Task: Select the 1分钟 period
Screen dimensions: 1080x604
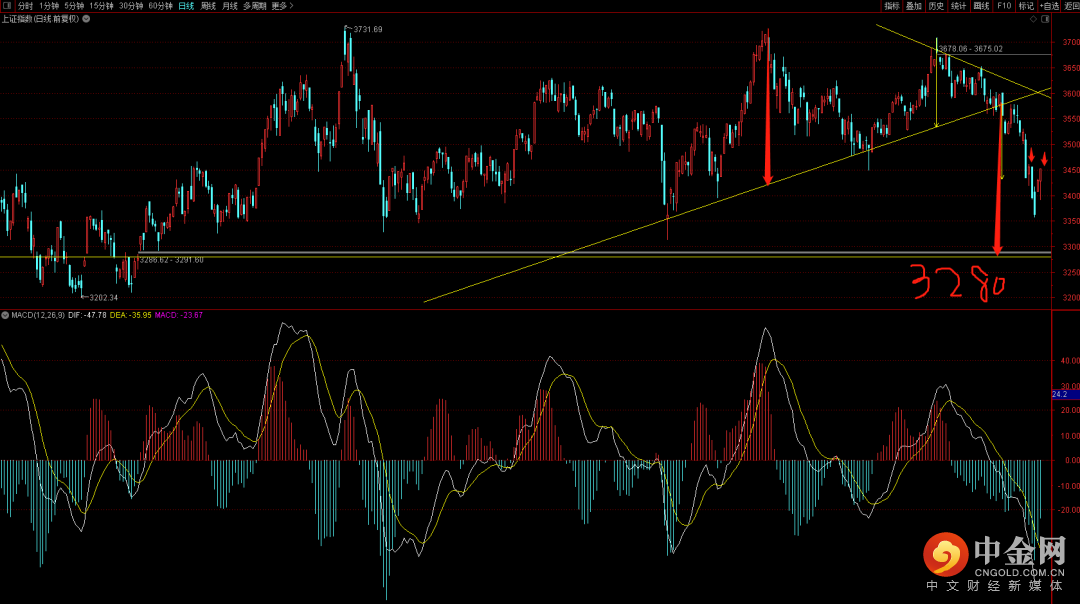Action: [49, 6]
